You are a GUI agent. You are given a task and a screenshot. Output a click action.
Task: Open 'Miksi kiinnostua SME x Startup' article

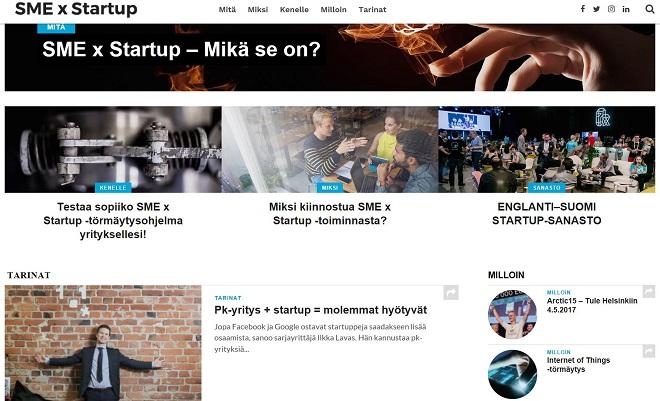point(330,213)
